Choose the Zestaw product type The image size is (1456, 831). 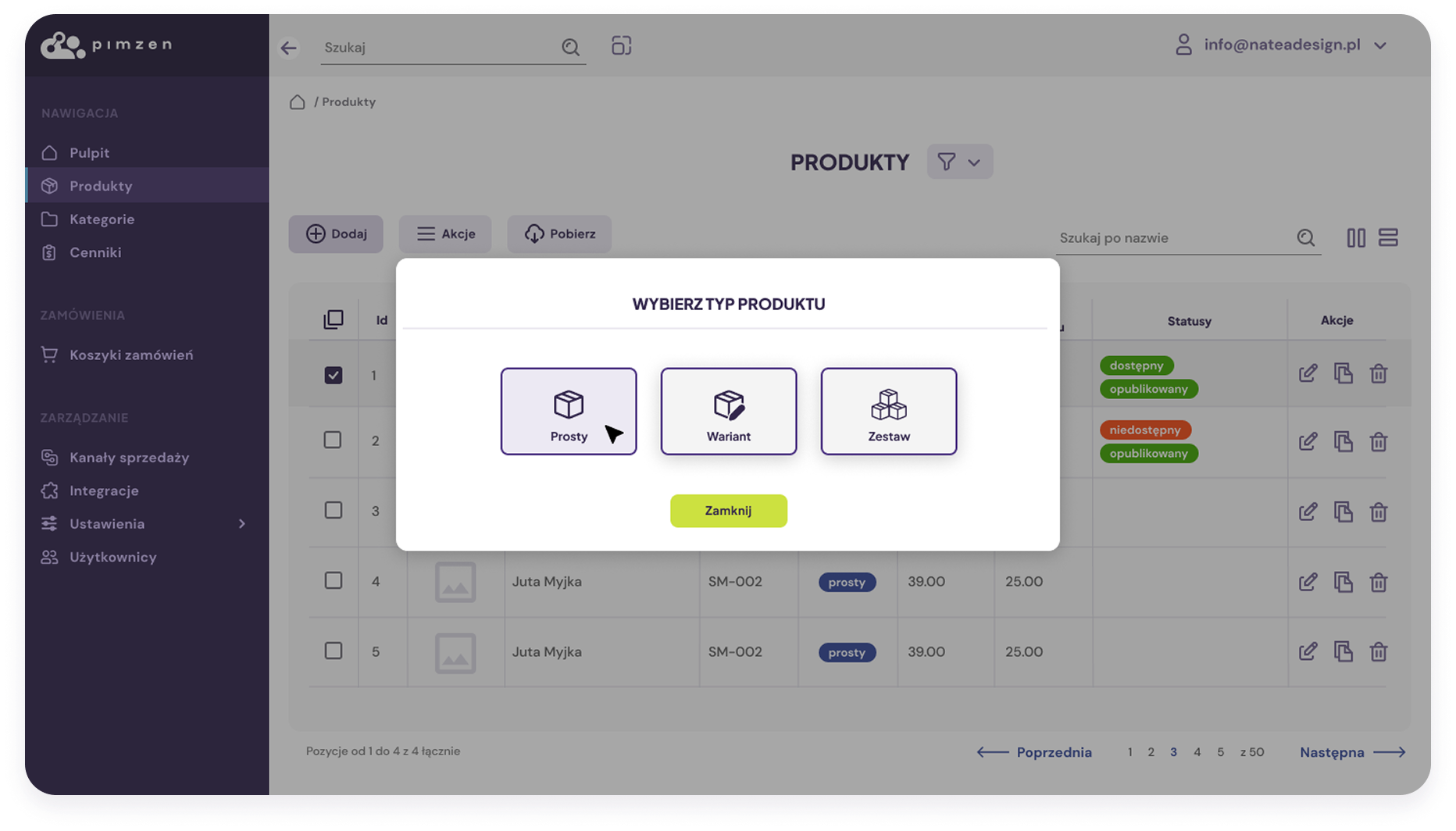click(x=889, y=412)
